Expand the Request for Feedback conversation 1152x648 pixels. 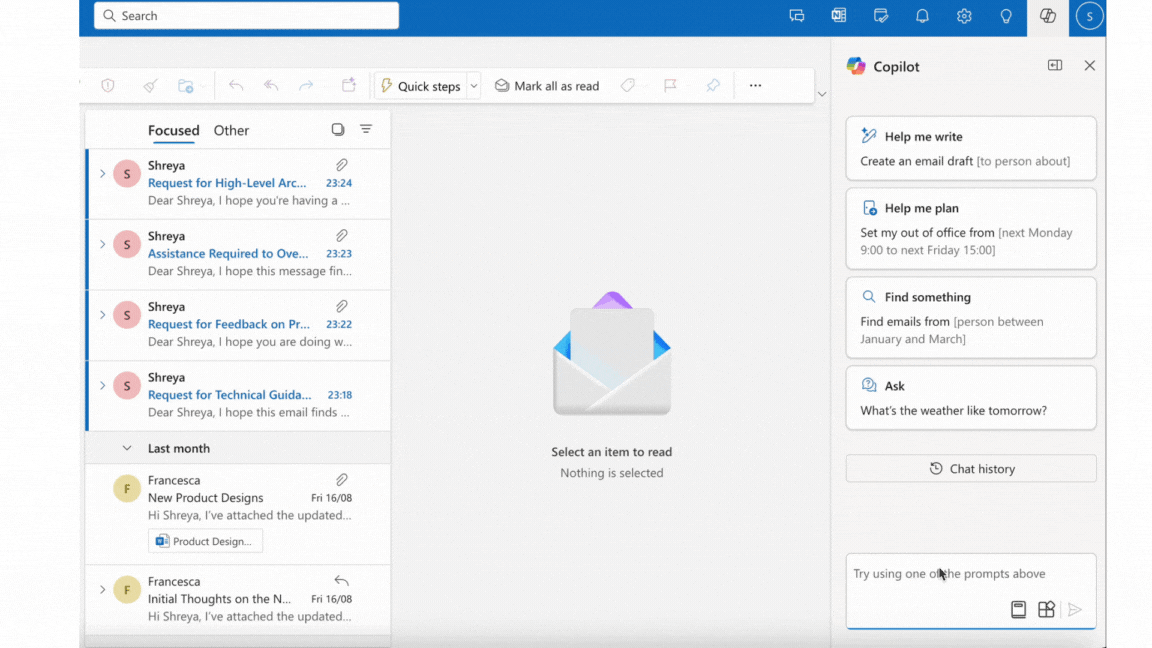coord(103,315)
